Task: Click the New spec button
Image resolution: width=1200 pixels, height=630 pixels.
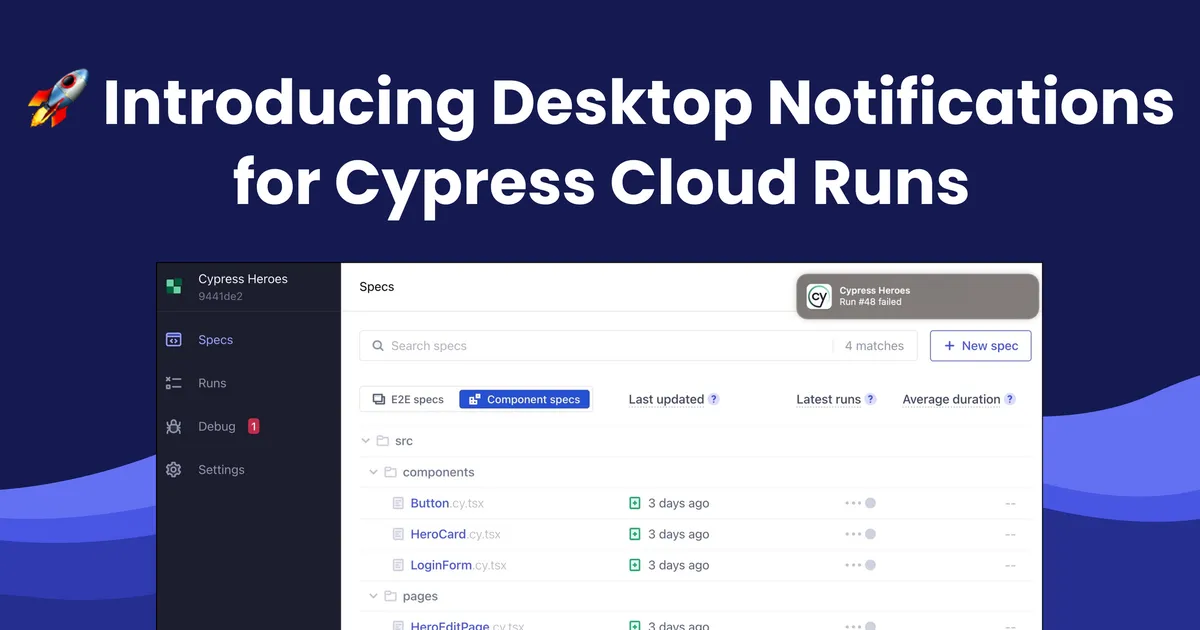Action: click(980, 346)
